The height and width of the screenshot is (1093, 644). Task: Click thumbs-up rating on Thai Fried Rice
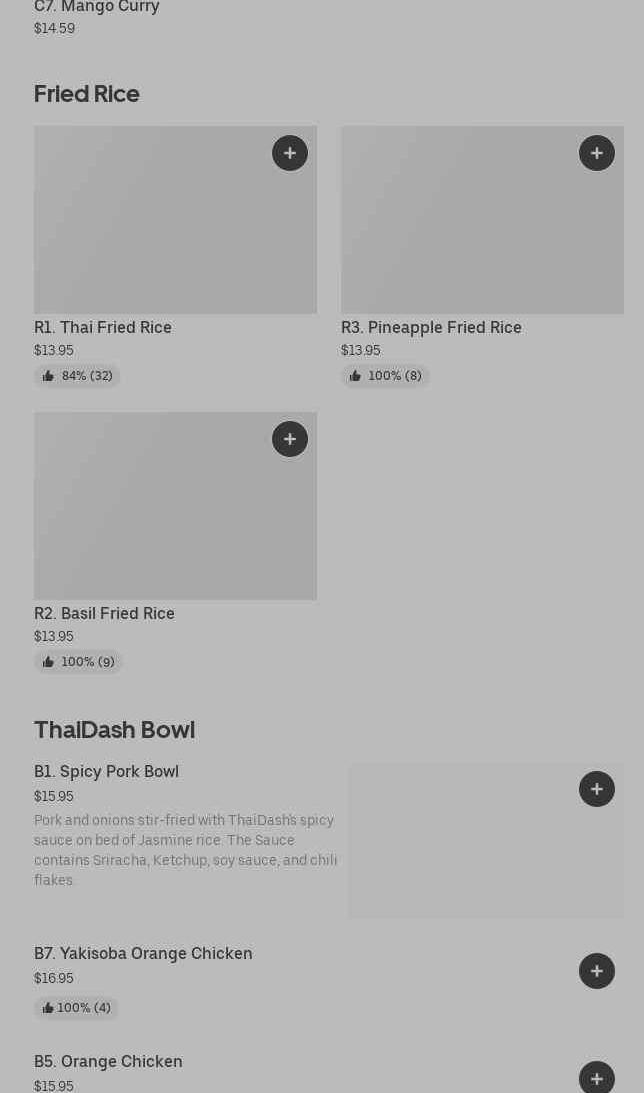pyautogui.click(x=77, y=376)
